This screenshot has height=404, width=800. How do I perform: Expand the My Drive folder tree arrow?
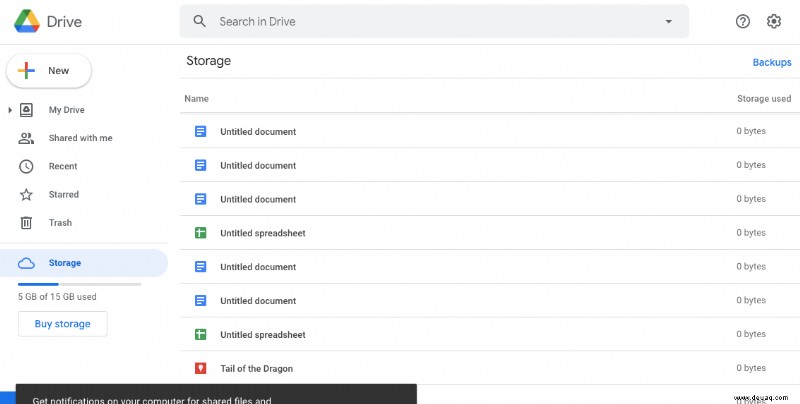click(10, 110)
